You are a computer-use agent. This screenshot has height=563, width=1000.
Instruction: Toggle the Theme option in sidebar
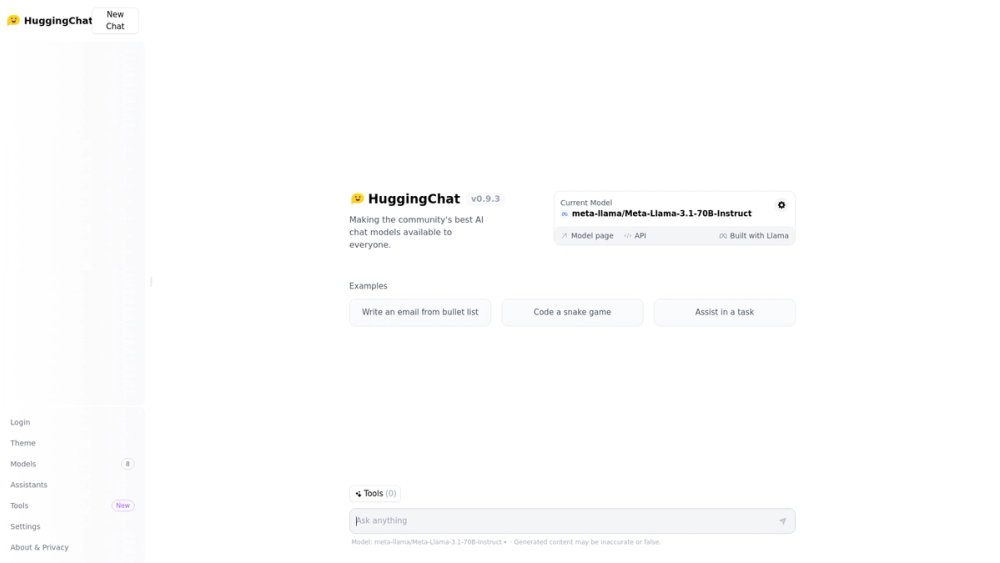(23, 443)
